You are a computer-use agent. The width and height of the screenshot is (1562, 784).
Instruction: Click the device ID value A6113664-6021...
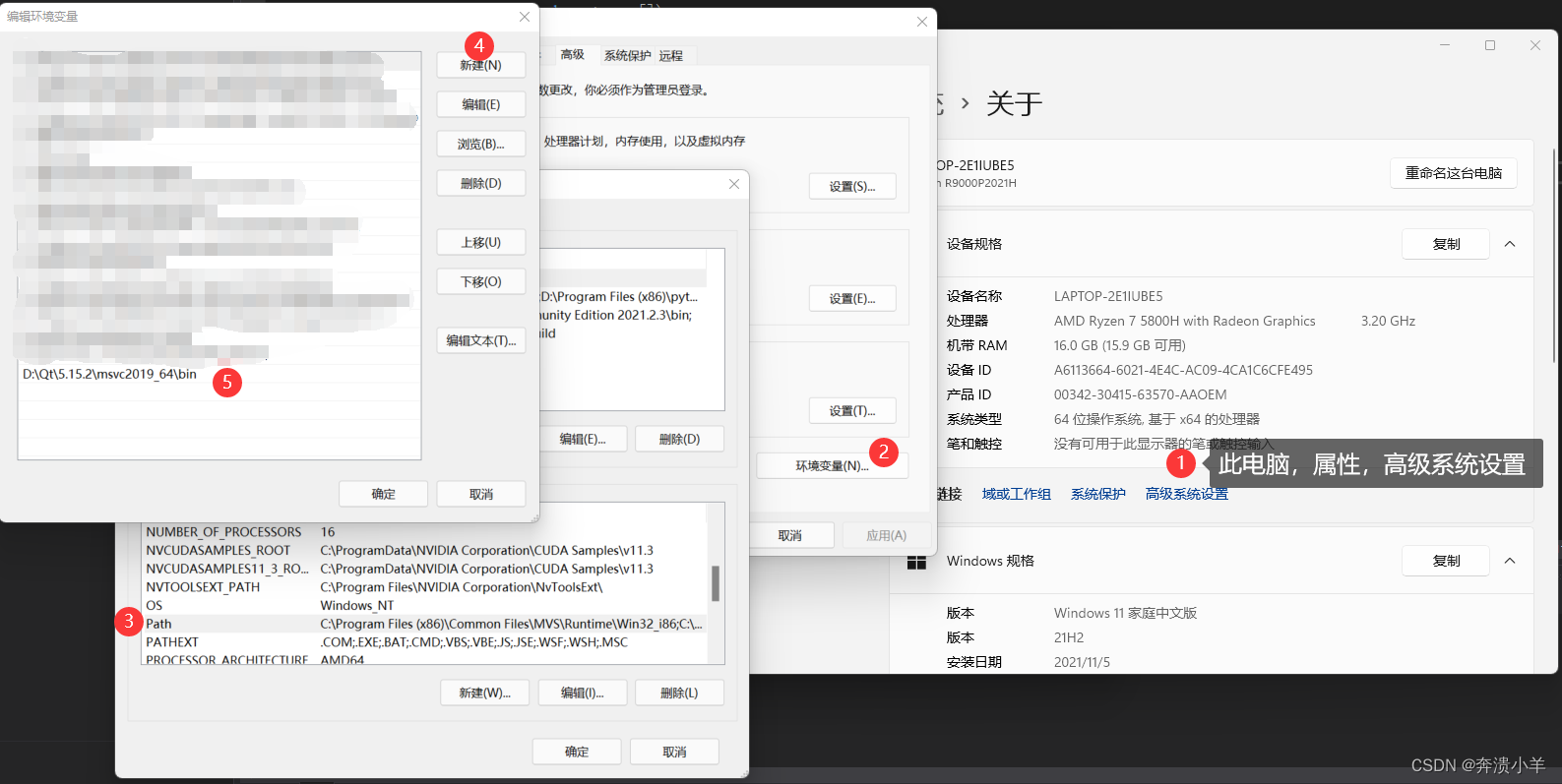click(x=1183, y=370)
